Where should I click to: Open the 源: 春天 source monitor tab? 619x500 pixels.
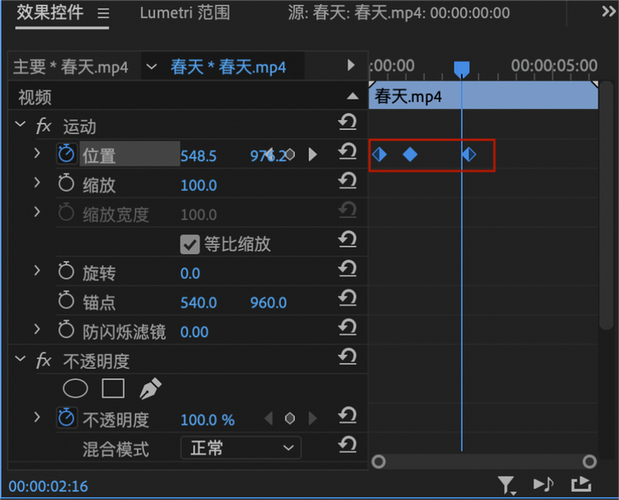click(x=399, y=13)
